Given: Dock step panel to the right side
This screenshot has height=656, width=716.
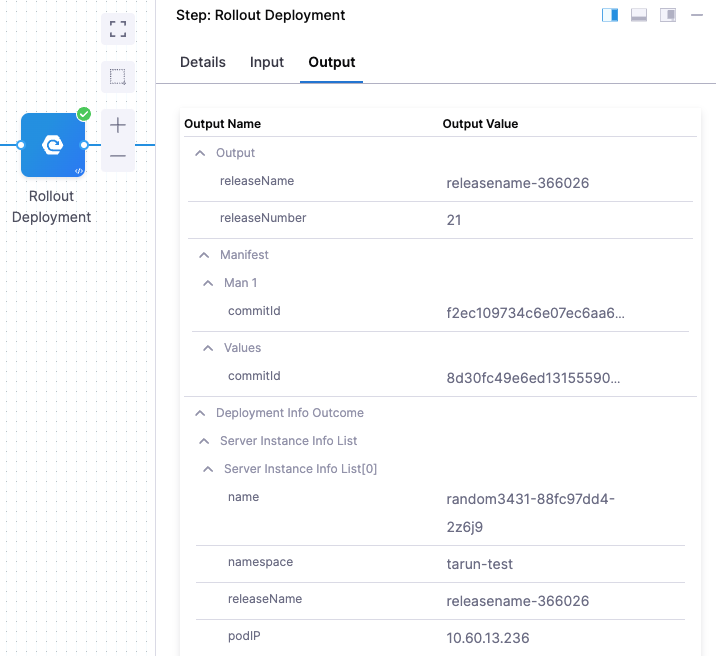Looking at the screenshot, I should (610, 15).
